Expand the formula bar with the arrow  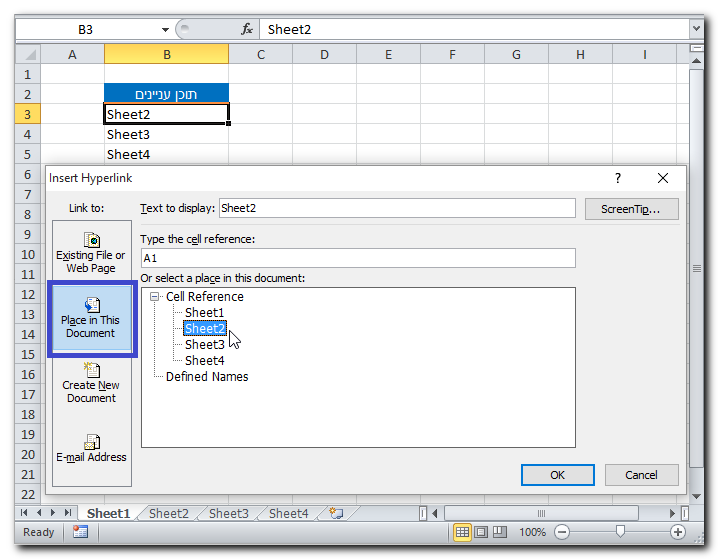696,30
